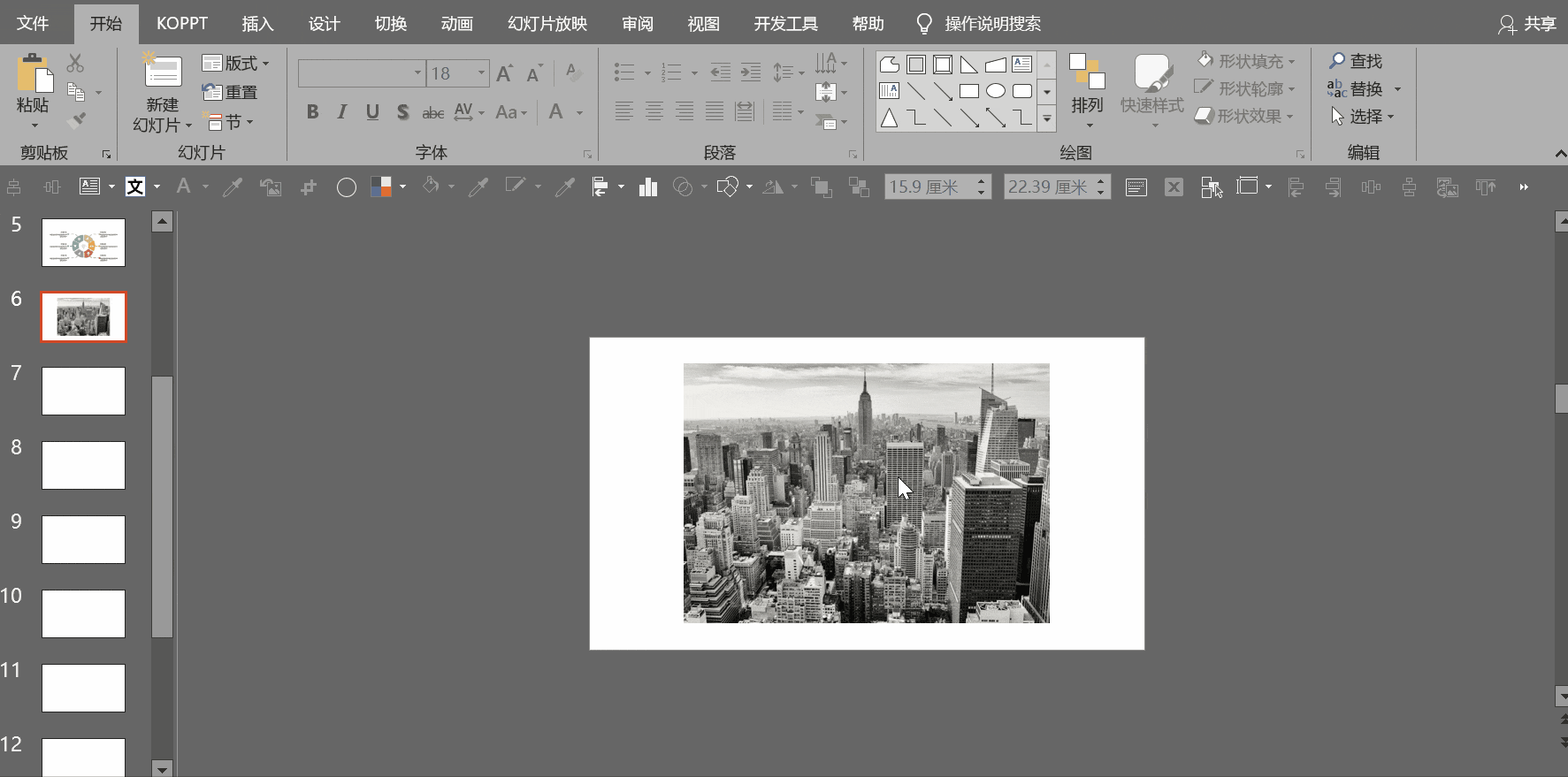This screenshot has width=1568, height=777.
Task: Open the Arrange (排列) tool
Action: coord(1087,88)
